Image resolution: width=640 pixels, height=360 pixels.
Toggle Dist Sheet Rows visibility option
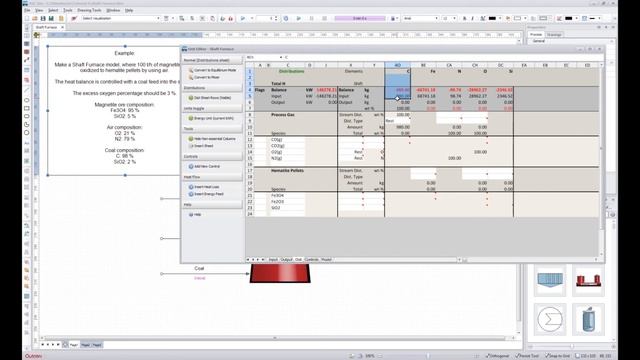[x=210, y=98]
